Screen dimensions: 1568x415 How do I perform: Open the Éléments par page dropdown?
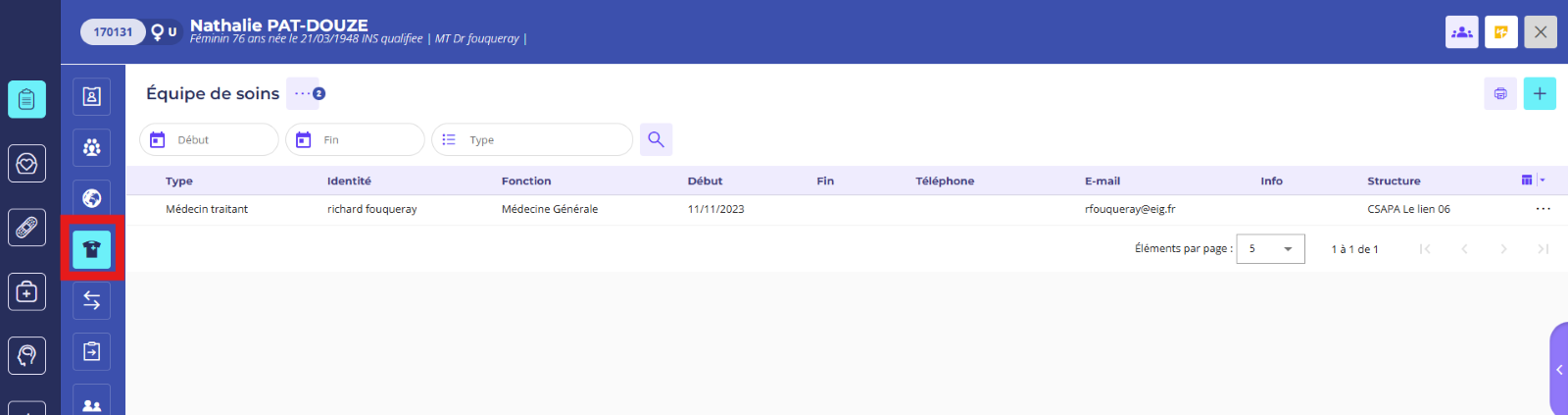(1270, 249)
